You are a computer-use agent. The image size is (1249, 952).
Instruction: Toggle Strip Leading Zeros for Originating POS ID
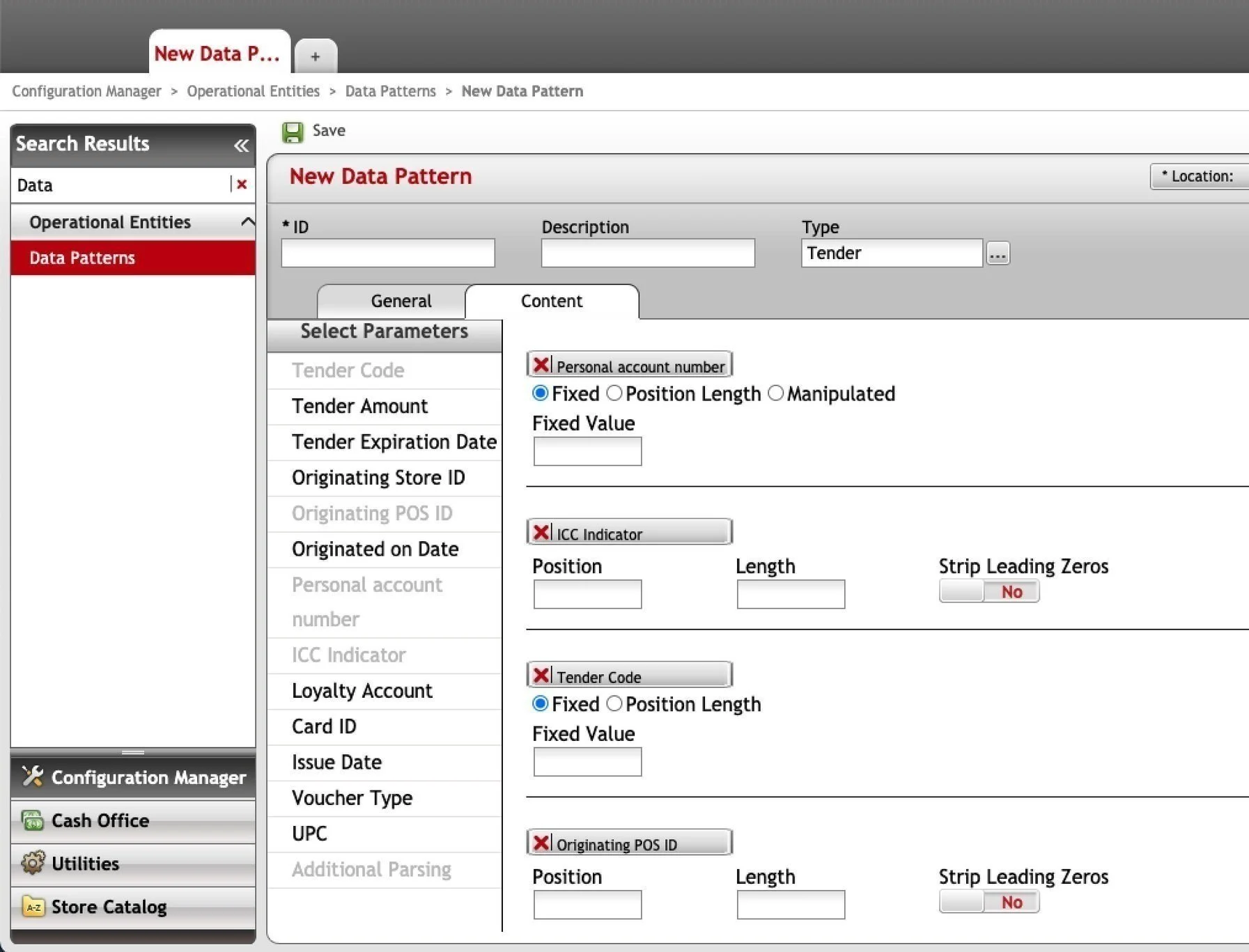coord(989,902)
